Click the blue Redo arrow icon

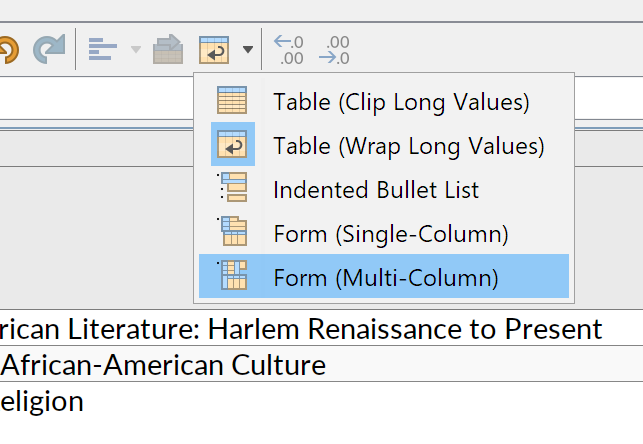pyautogui.click(x=49, y=49)
